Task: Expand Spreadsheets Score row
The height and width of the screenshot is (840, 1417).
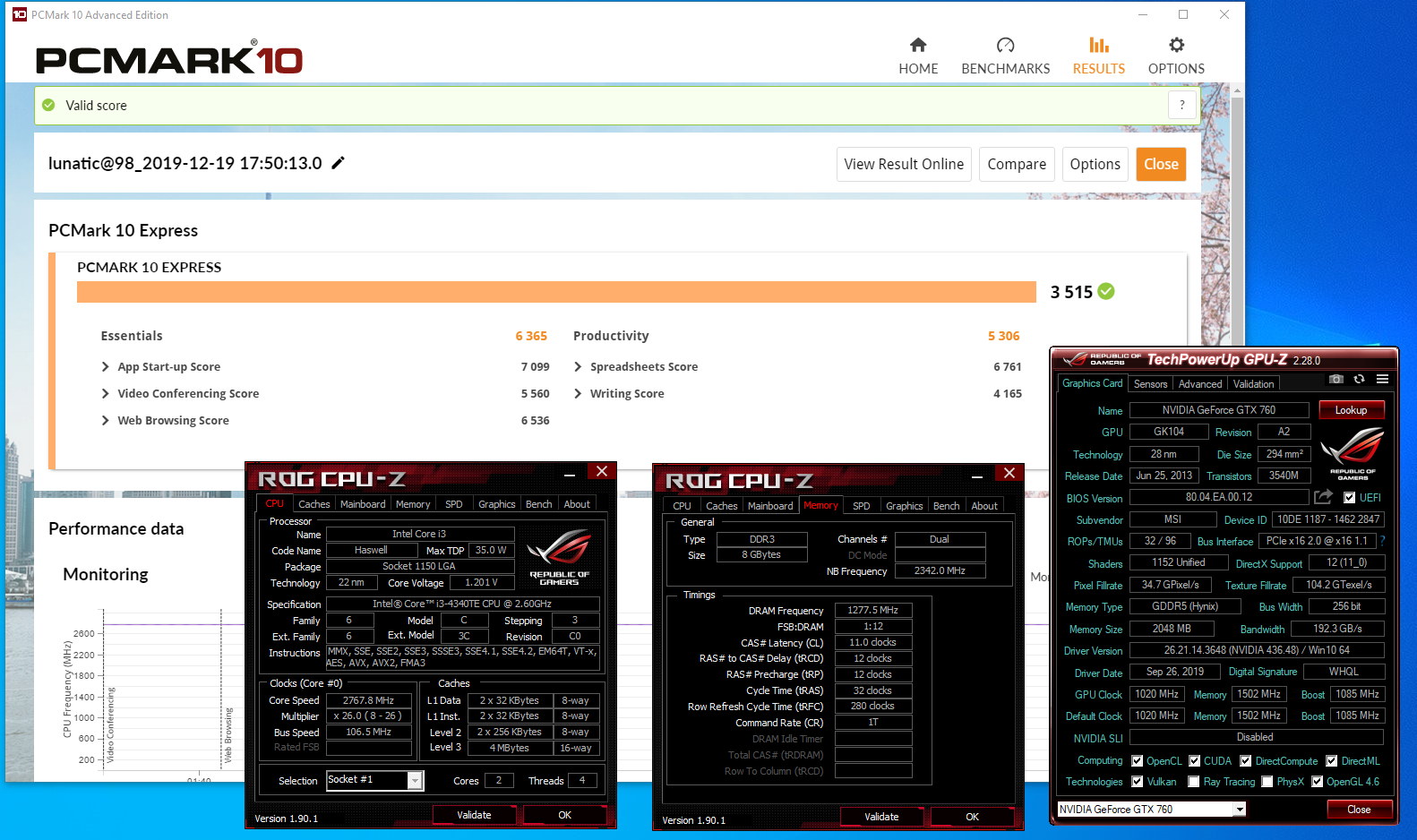Action: tap(578, 366)
